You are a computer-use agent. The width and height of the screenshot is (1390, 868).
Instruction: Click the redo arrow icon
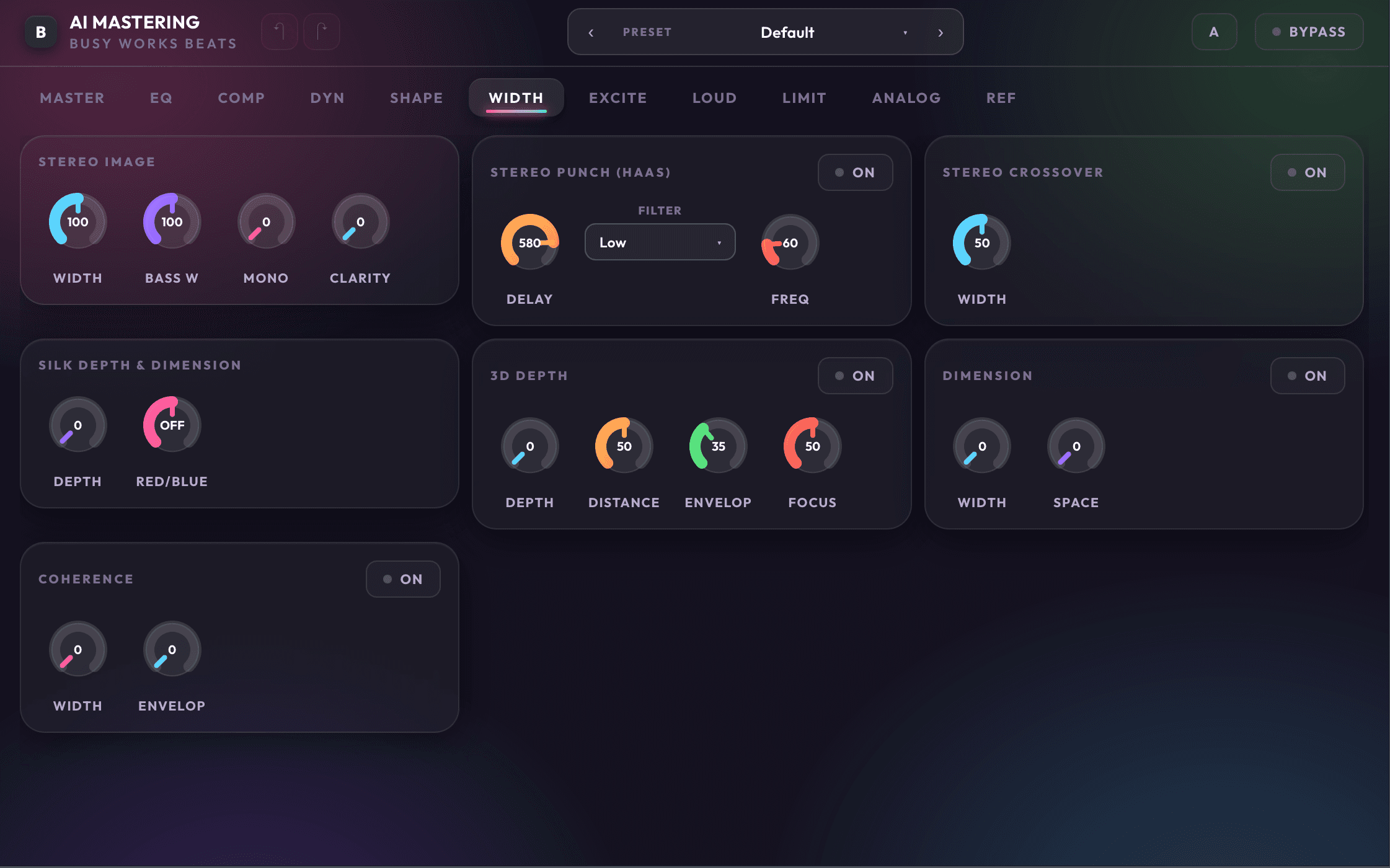point(322,31)
